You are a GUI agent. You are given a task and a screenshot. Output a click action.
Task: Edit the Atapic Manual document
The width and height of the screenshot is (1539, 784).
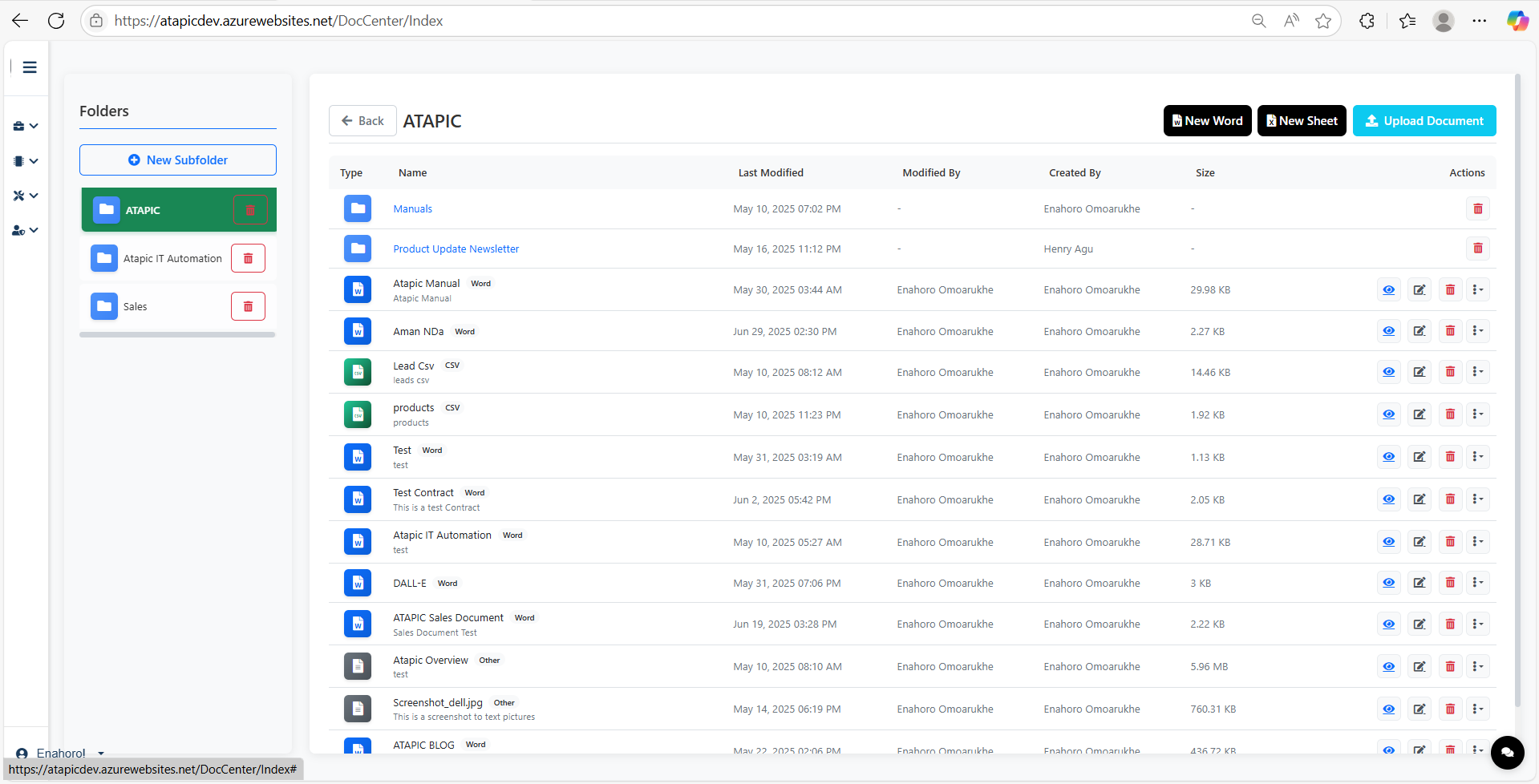pyautogui.click(x=1420, y=289)
